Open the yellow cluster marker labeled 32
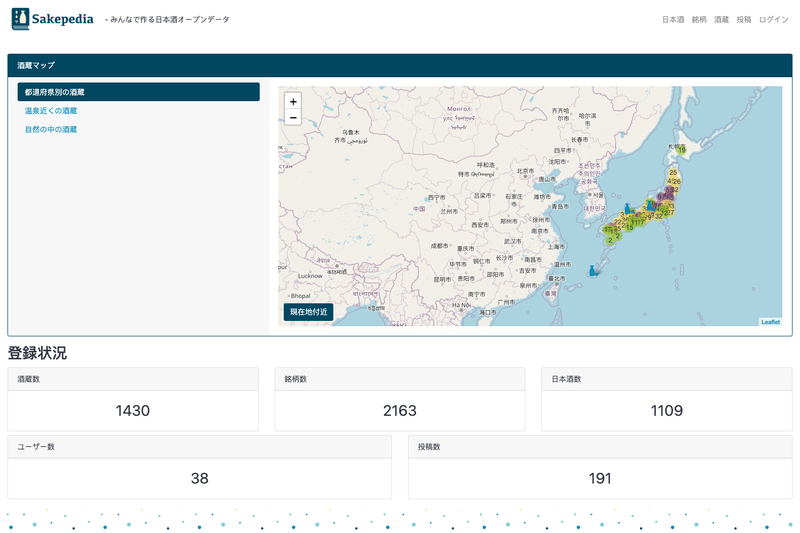Viewport: 800px width, 533px height. pos(659,216)
